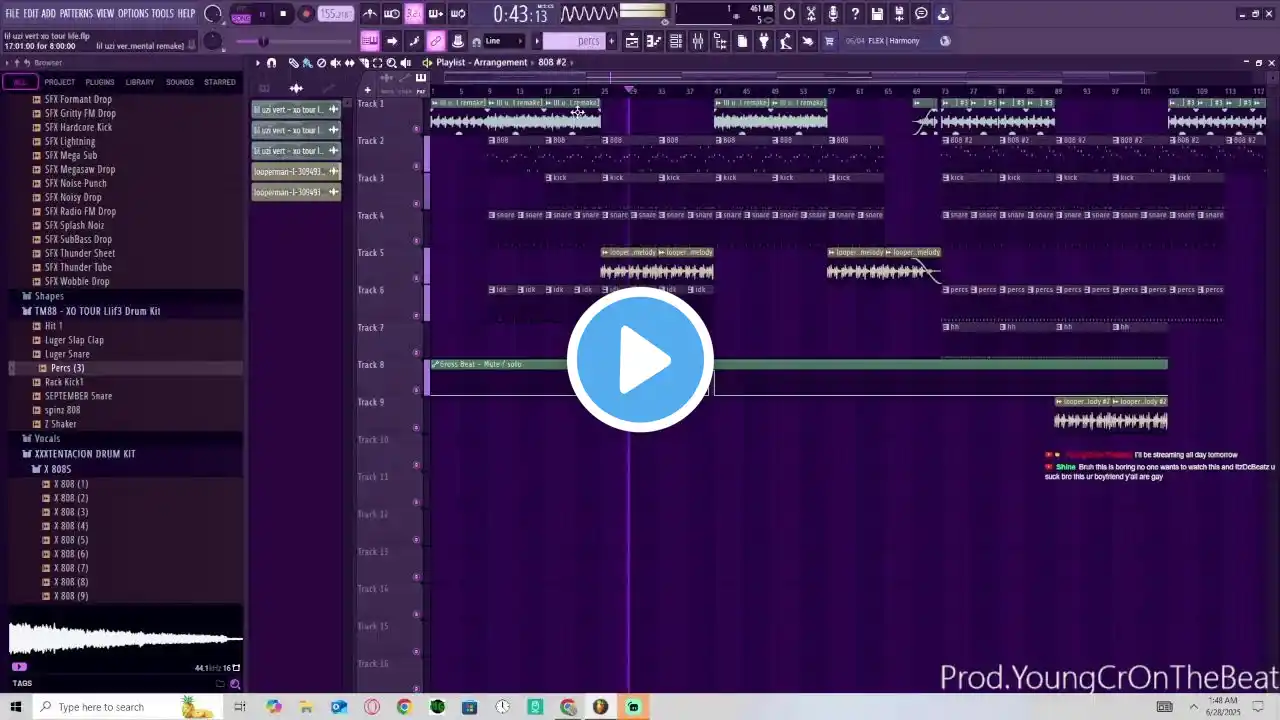Click the undo history icon
Viewport: 1280px width, 720px height.
tap(789, 14)
